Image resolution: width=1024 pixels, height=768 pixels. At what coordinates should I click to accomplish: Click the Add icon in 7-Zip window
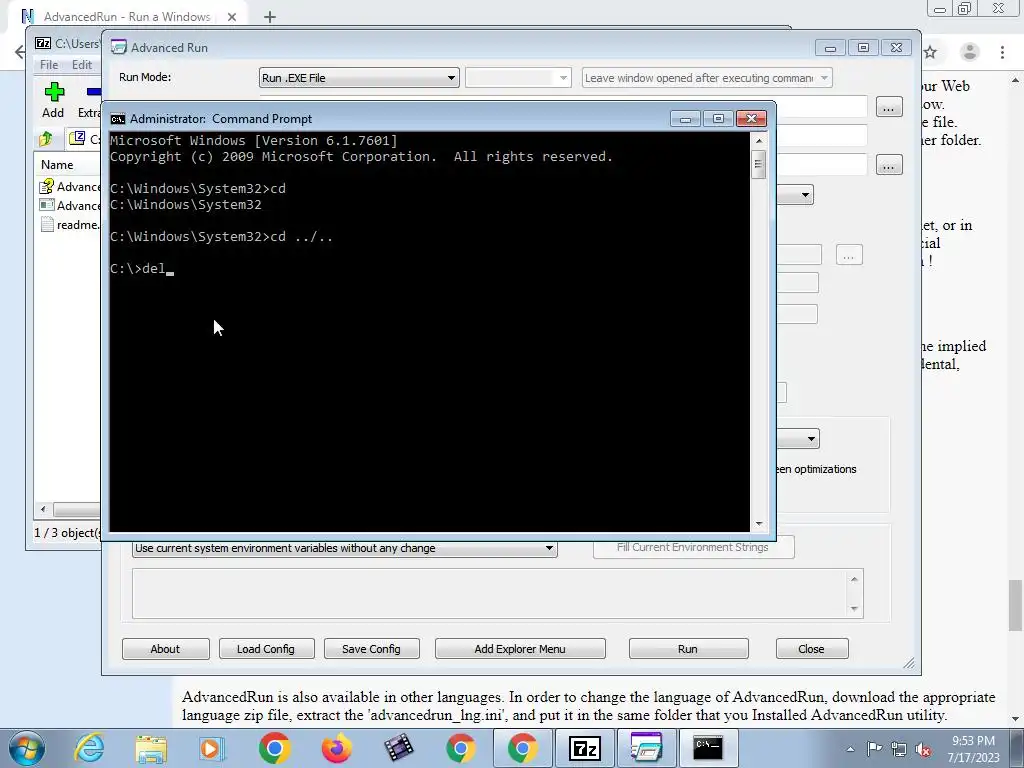tap(54, 92)
